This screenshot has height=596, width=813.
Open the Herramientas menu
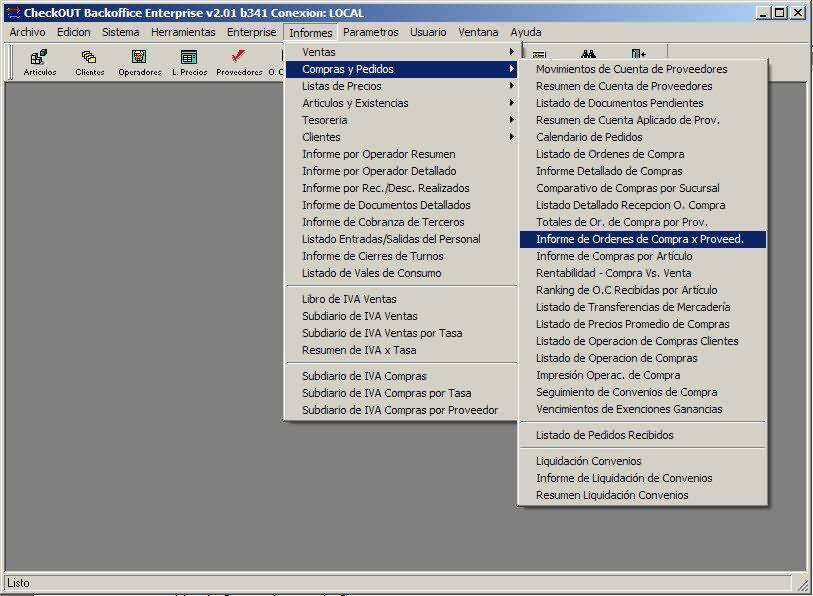183,32
